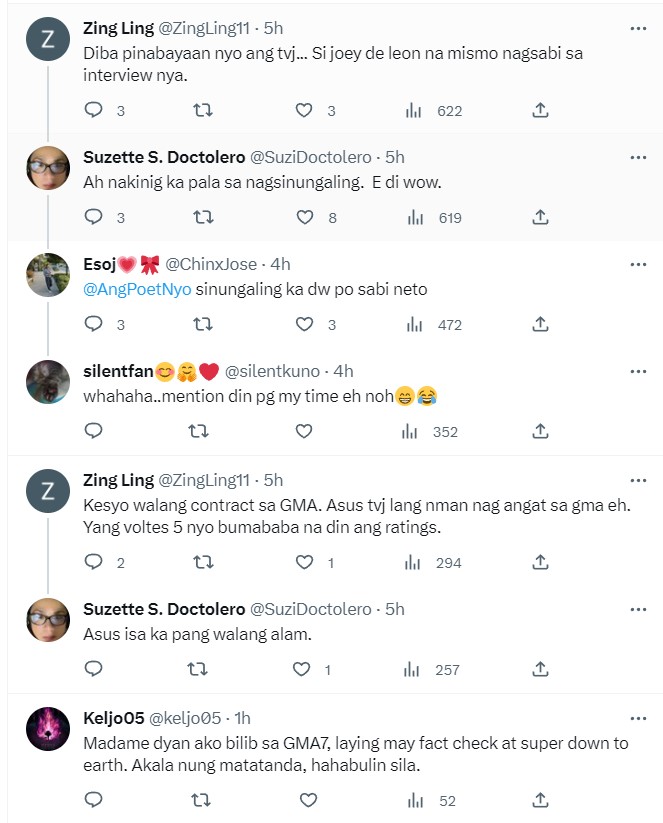Reply to Zing Ling's tweet about tvj interview
Image resolution: width=663 pixels, height=823 pixels.
coord(94,110)
